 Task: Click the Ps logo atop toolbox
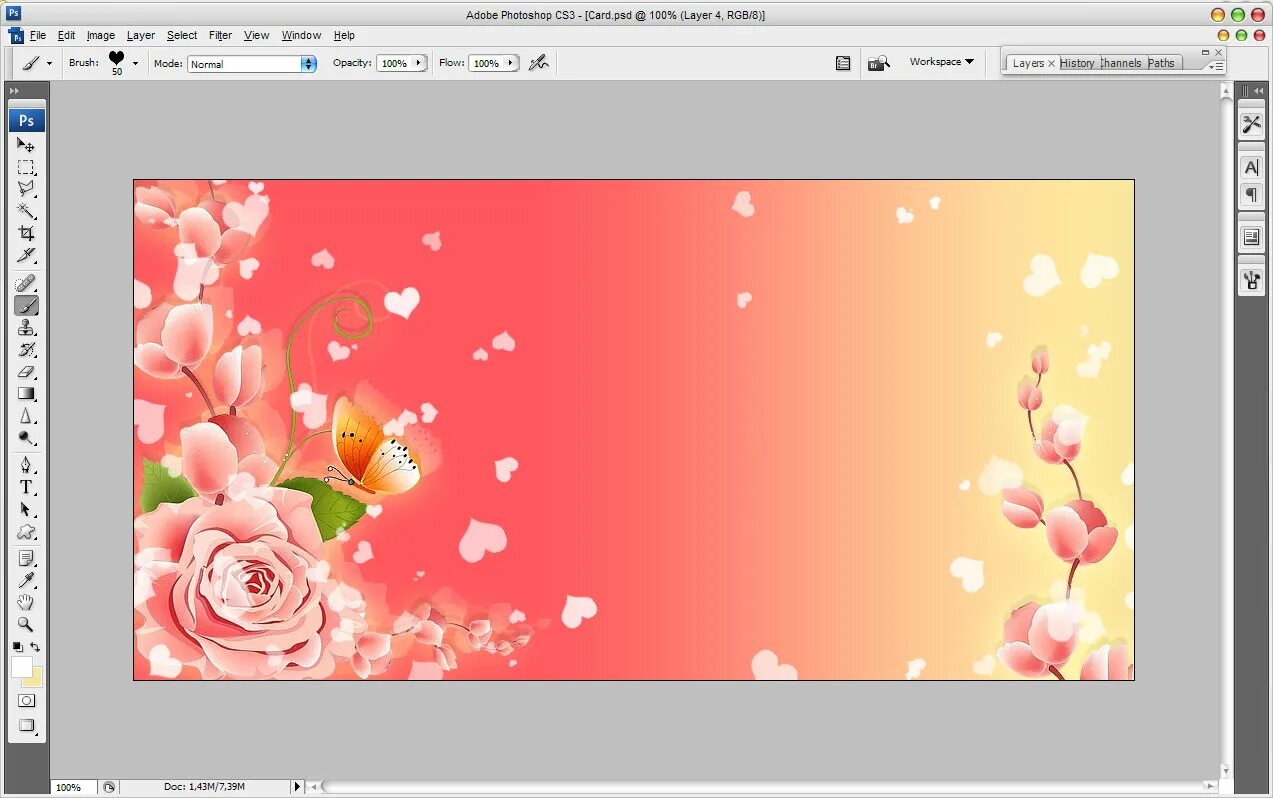pyautogui.click(x=27, y=120)
